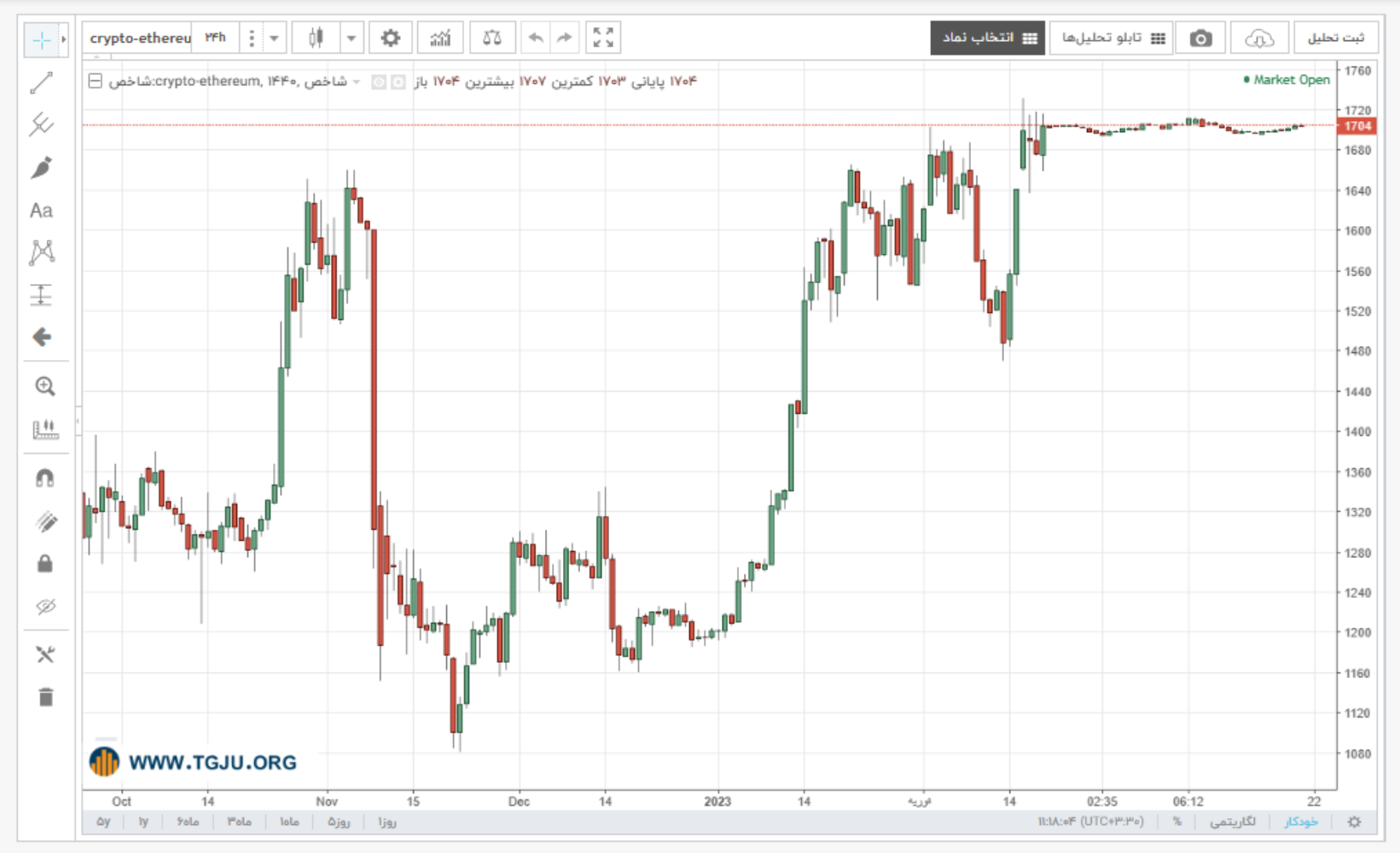Select the Aa text annotation tool
This screenshot has height=853, width=1400.
41,211
